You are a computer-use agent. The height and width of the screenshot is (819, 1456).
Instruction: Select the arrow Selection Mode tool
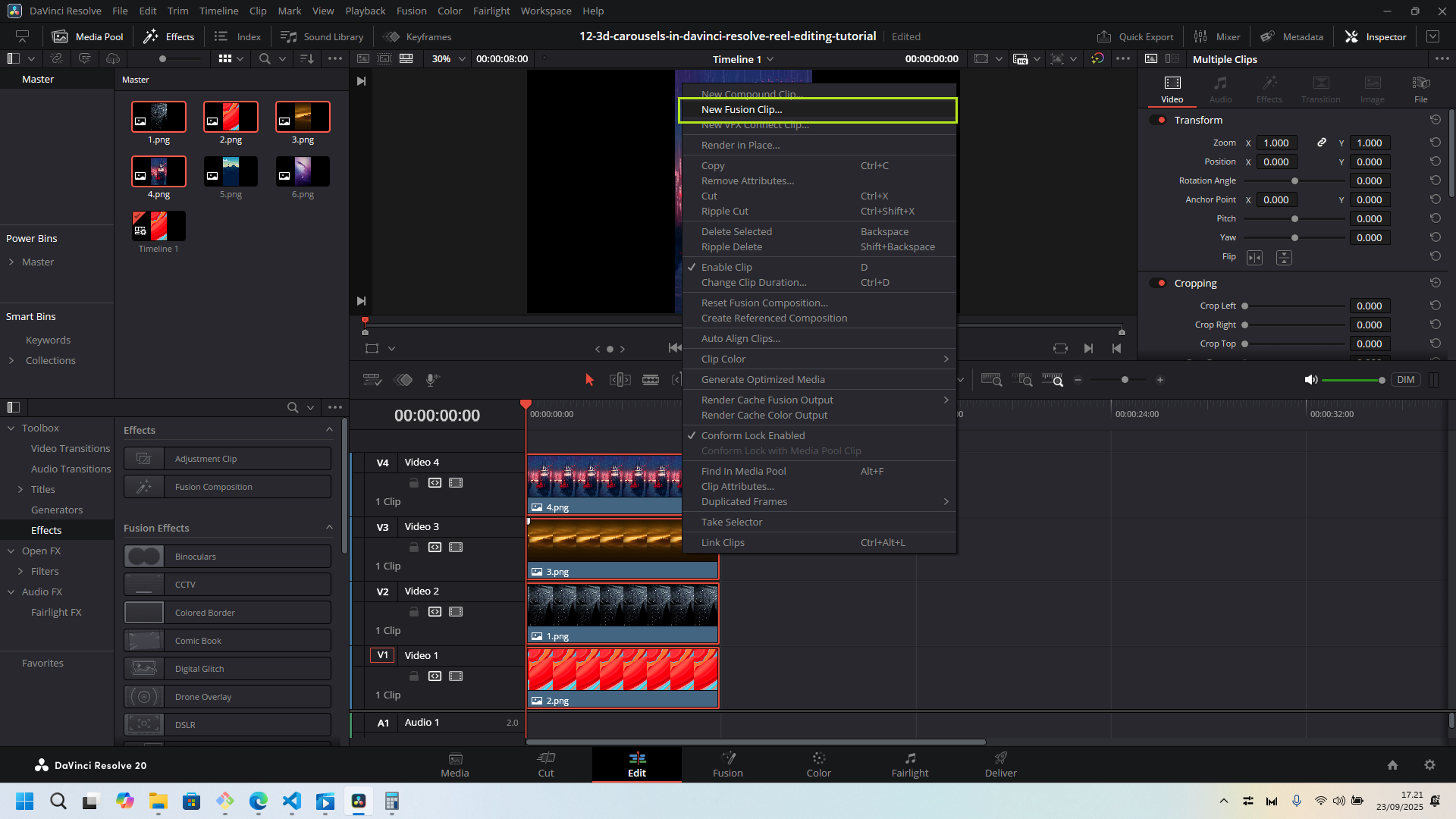tap(589, 380)
